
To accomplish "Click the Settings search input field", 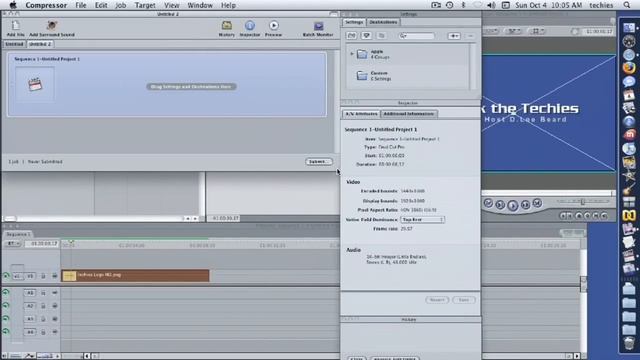I will coord(416,36).
